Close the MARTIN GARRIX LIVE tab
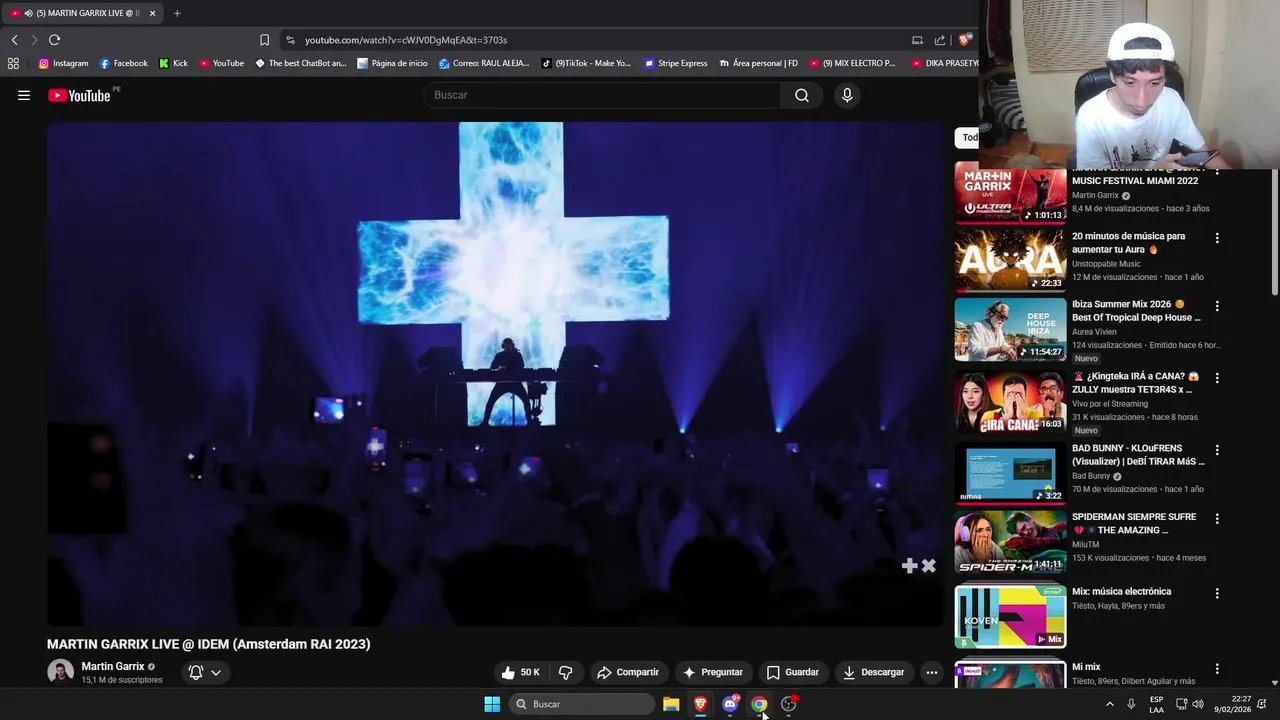The image size is (1280, 720). coord(152,13)
